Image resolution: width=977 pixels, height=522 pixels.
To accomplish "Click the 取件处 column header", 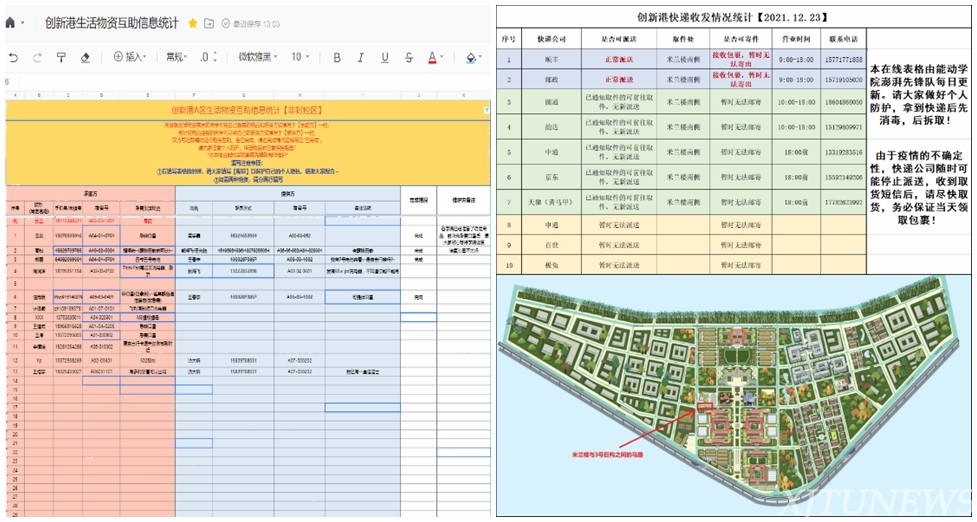I will pos(683,39).
